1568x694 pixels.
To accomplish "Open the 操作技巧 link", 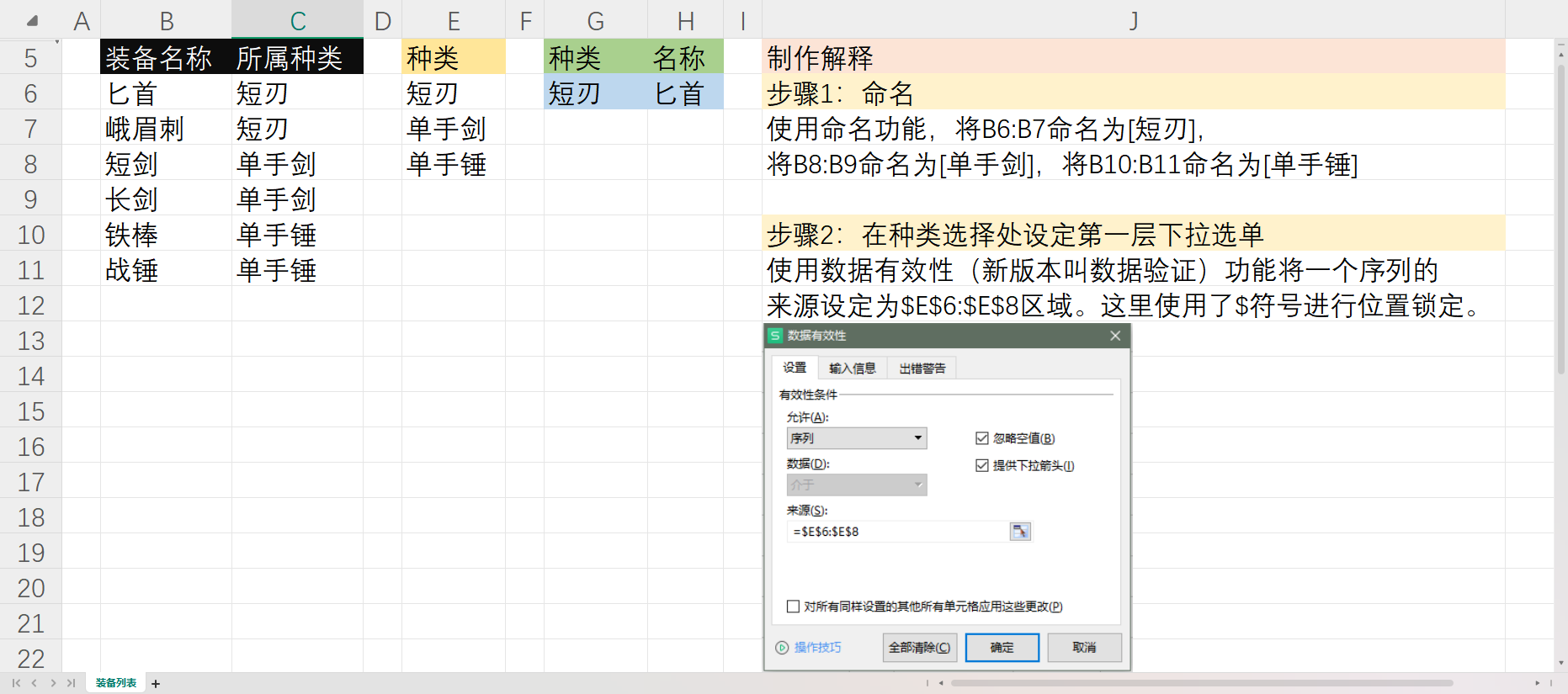I will point(816,648).
